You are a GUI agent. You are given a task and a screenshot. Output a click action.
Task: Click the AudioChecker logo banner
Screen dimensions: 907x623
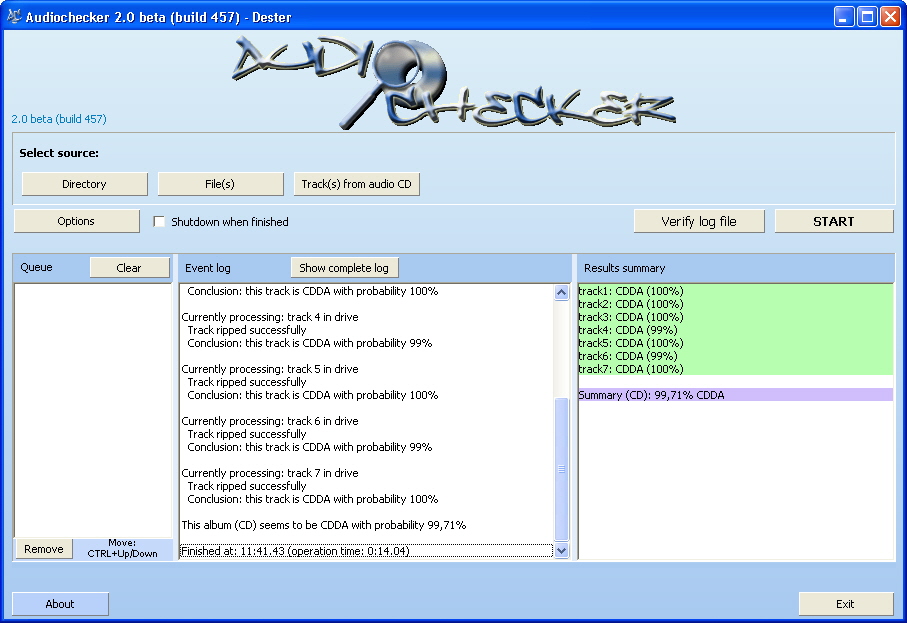(452, 83)
